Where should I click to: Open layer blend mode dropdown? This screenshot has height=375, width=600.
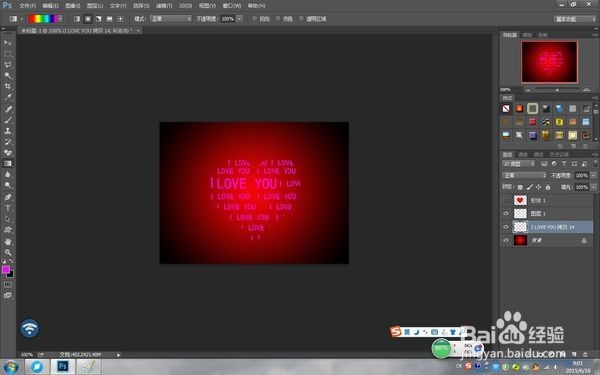point(524,175)
